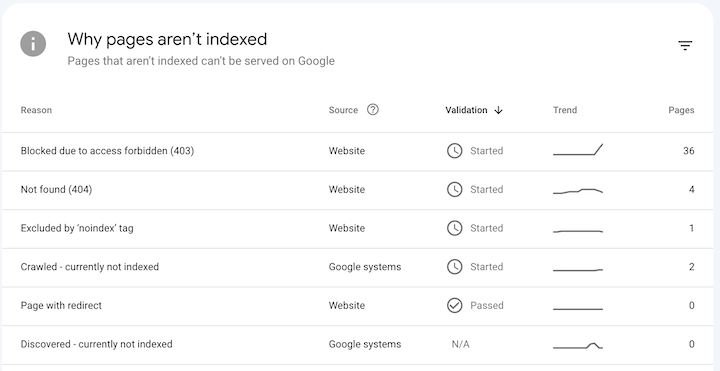This screenshot has width=720, height=371.
Task: Sort by the Validation column header
Action: pos(466,110)
